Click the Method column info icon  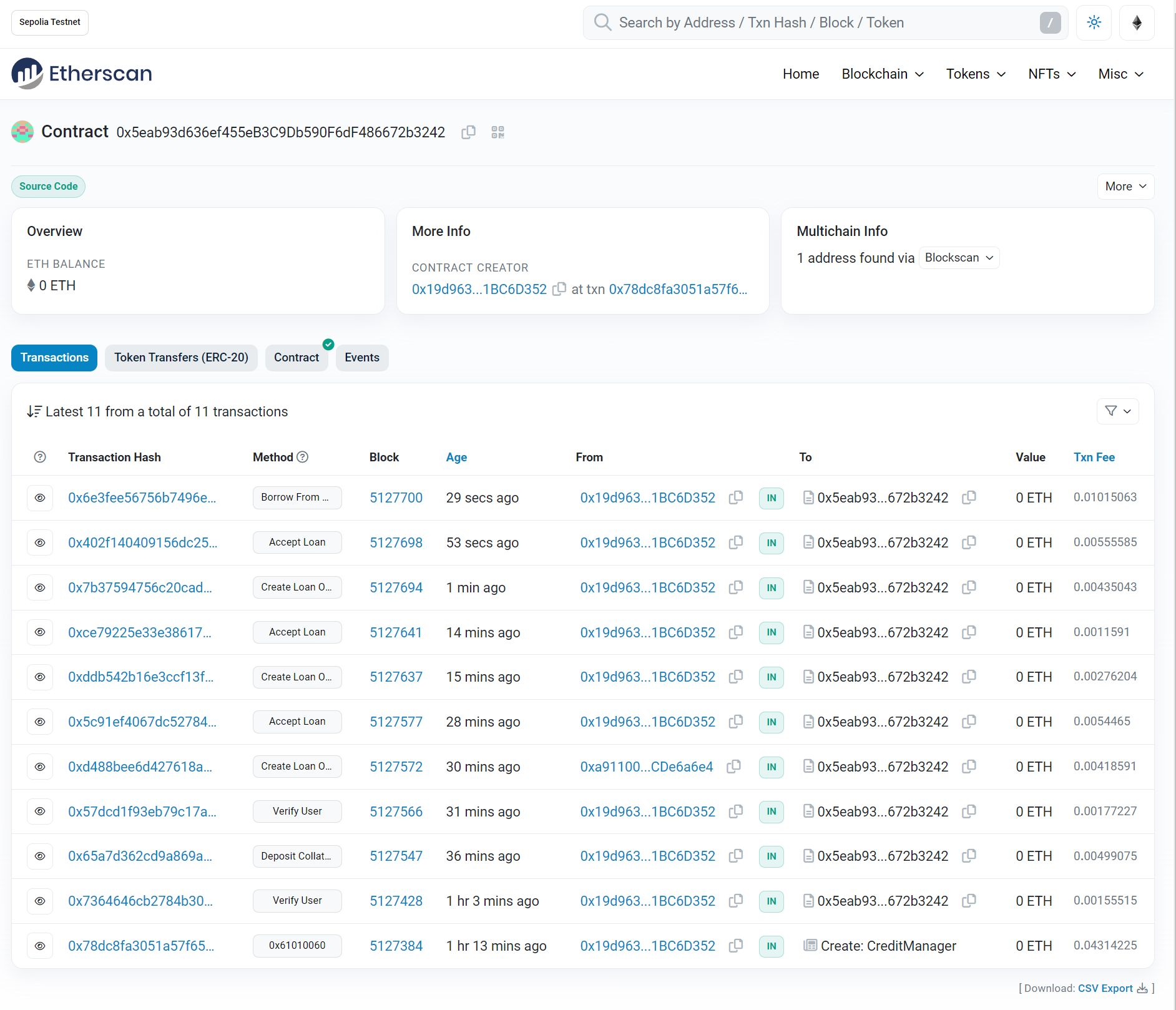[303, 457]
